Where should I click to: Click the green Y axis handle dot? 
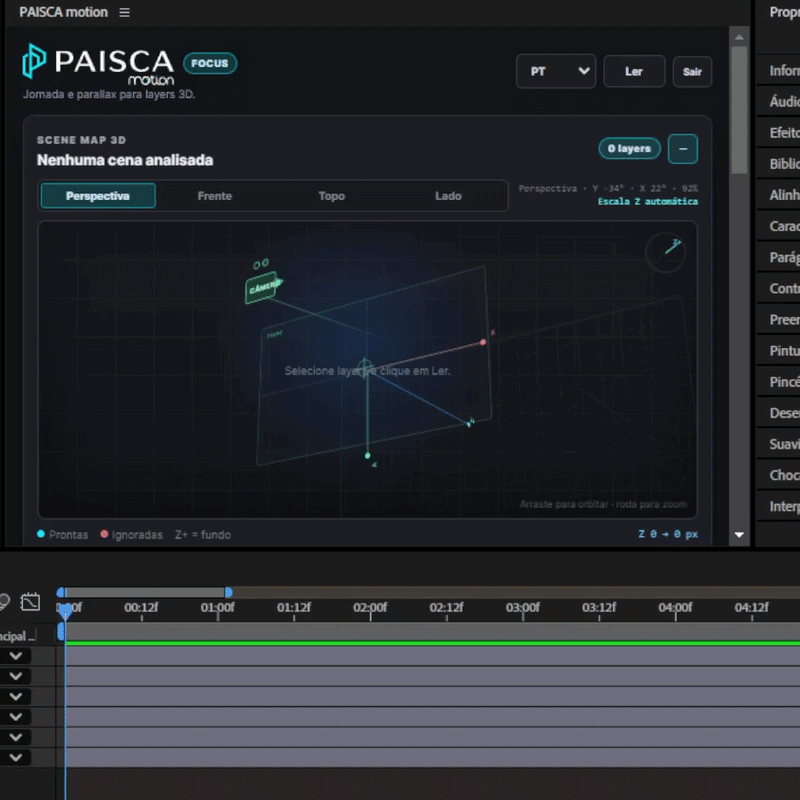[367, 456]
